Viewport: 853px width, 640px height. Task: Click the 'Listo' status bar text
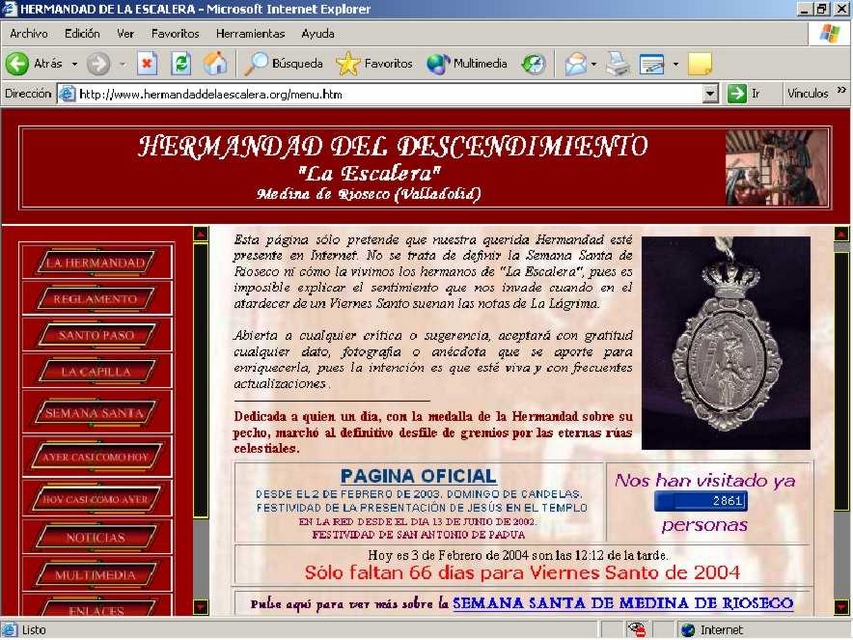[34, 630]
